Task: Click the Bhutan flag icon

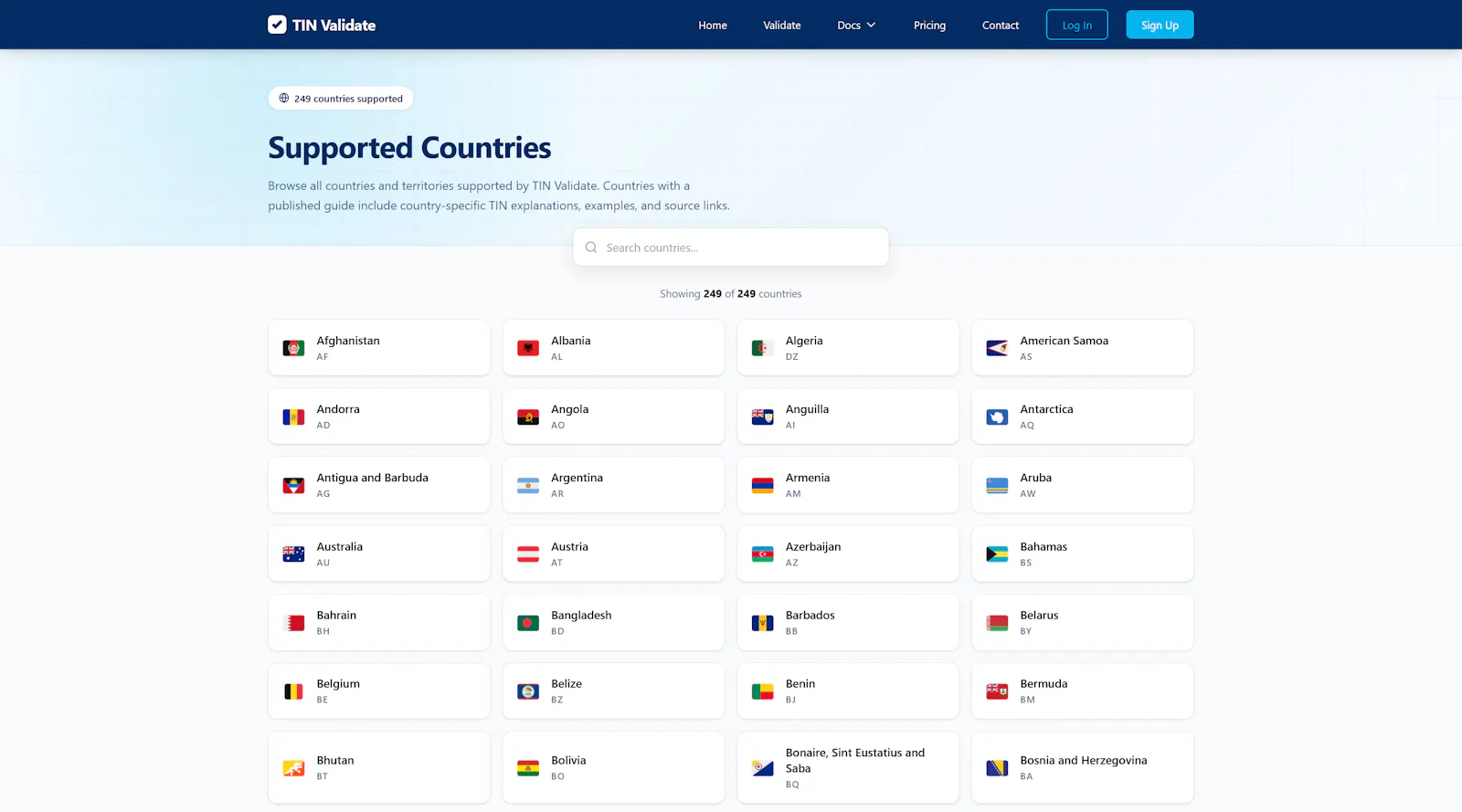Action: click(293, 768)
